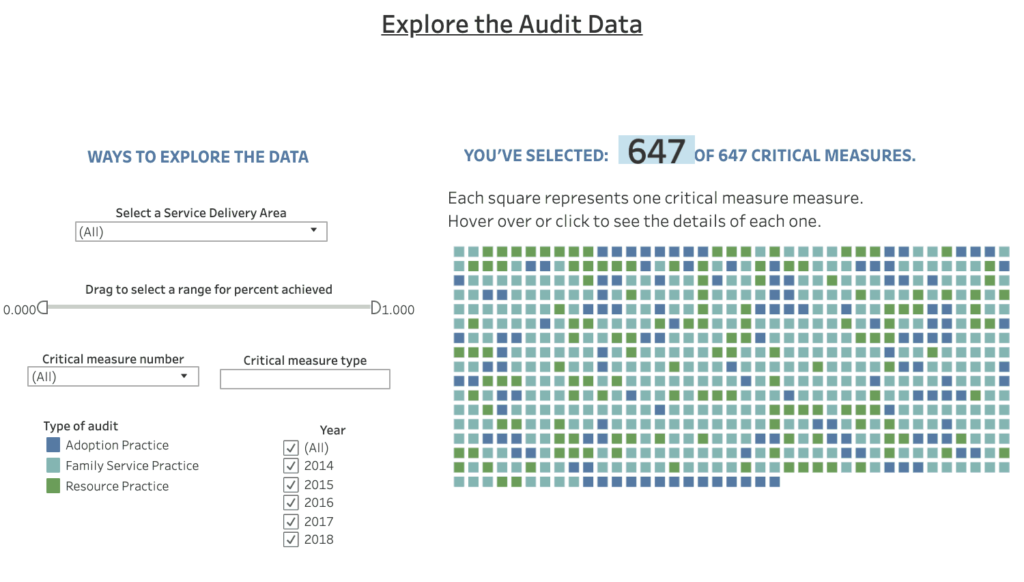Click the first square in the top grid row
This screenshot has height=582, width=1024.
point(459,252)
